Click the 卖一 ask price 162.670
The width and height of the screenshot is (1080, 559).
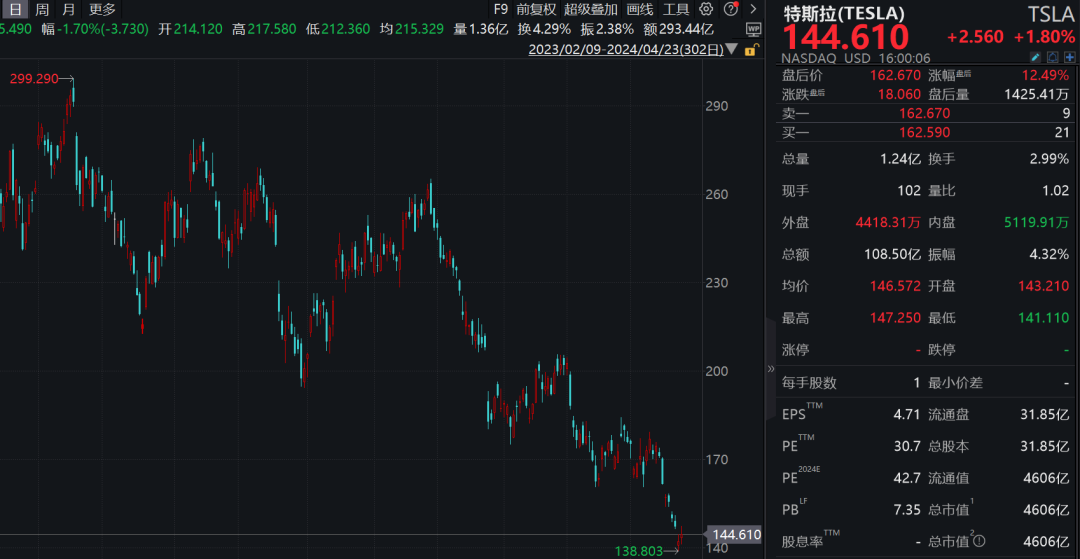(x=924, y=114)
